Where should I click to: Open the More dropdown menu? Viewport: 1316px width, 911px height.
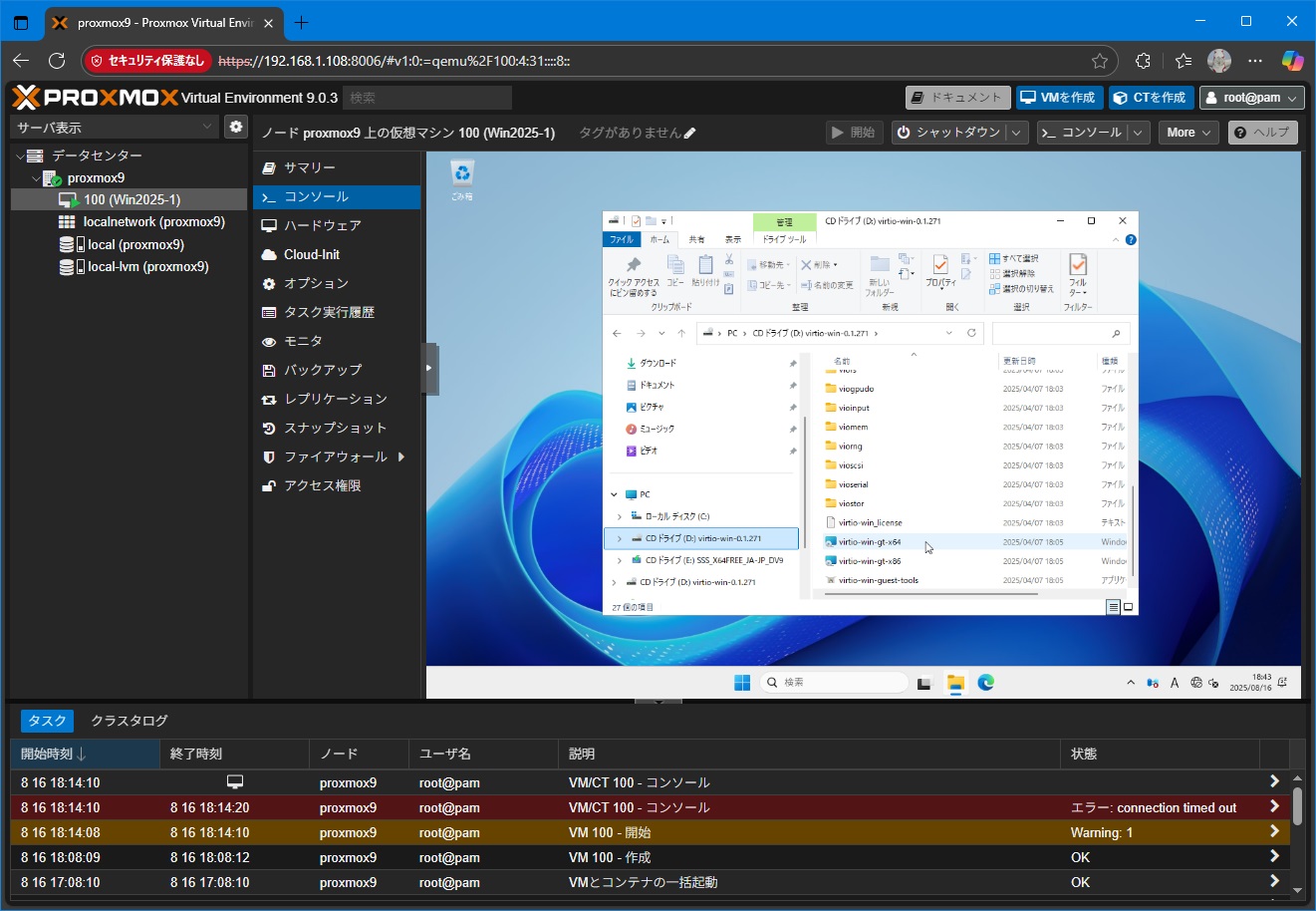coord(1187,133)
